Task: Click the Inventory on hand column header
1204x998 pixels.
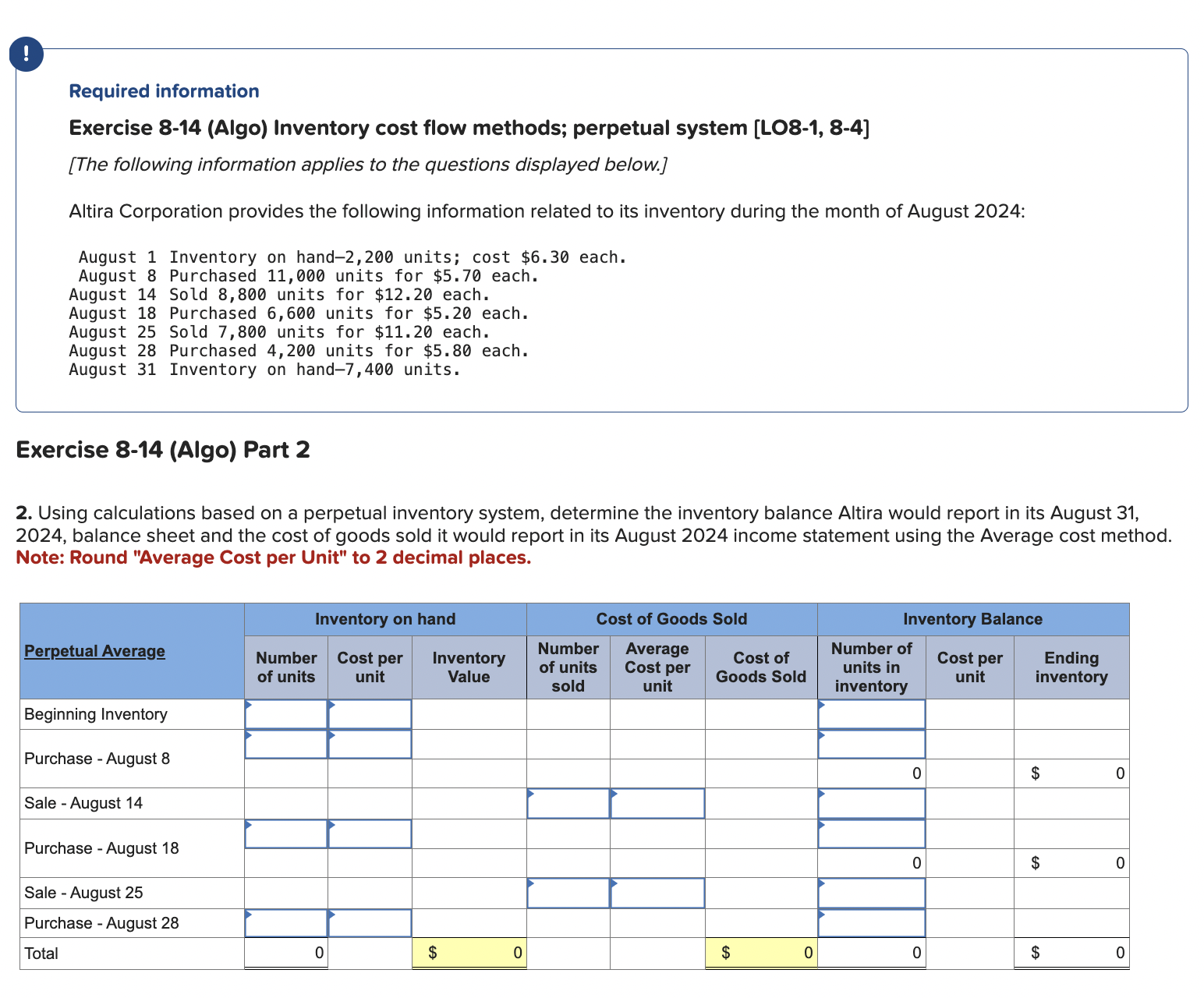Action: pos(385,618)
